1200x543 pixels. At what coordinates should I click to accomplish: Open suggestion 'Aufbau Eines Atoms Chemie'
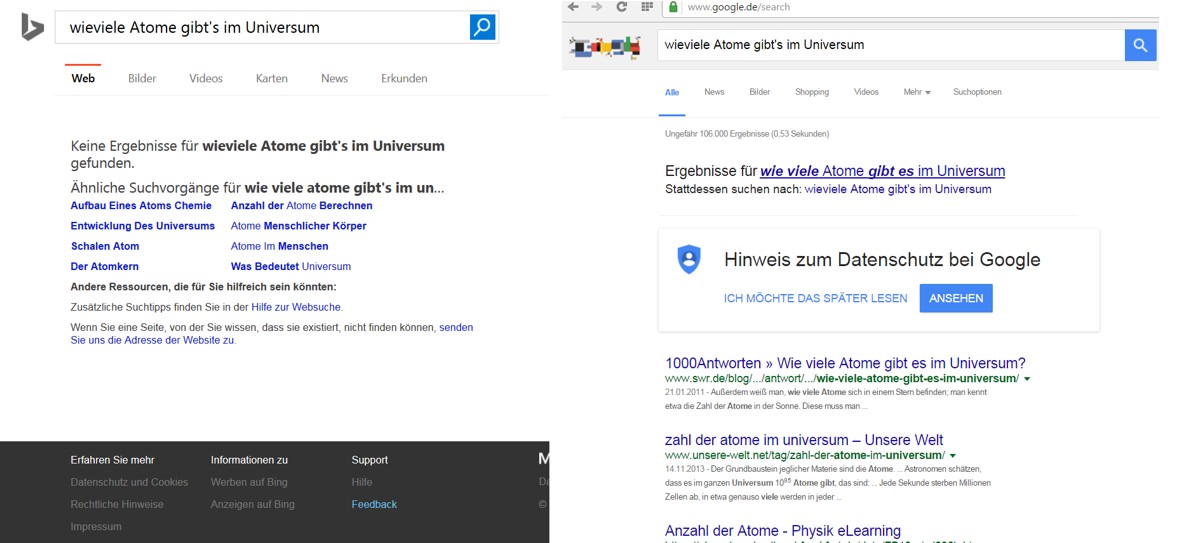pos(141,205)
